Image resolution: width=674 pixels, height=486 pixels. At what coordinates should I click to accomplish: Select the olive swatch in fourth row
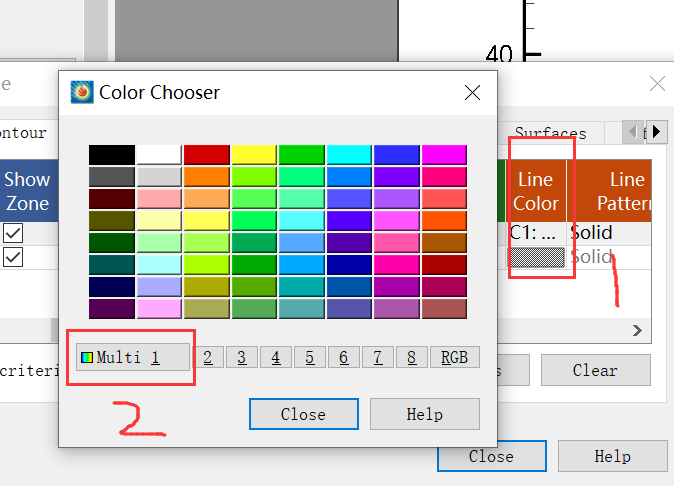(112, 220)
